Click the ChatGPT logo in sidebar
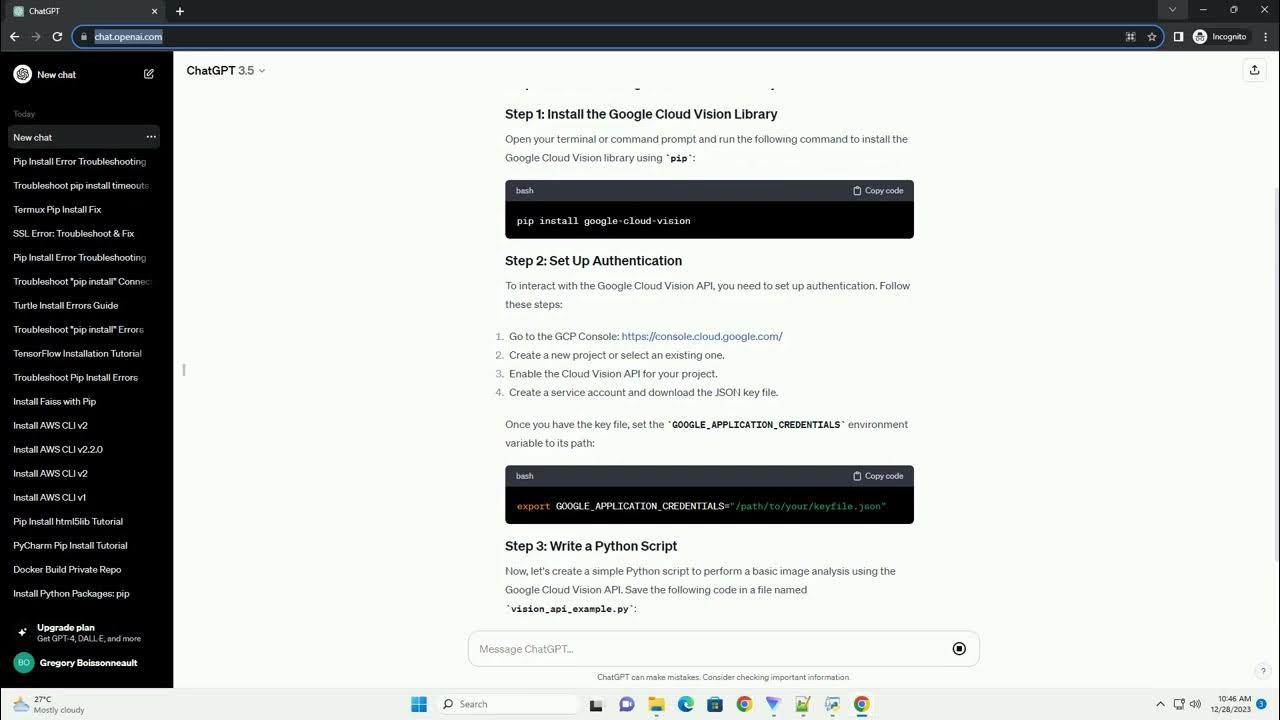This screenshot has width=1280, height=720. coord(22,74)
